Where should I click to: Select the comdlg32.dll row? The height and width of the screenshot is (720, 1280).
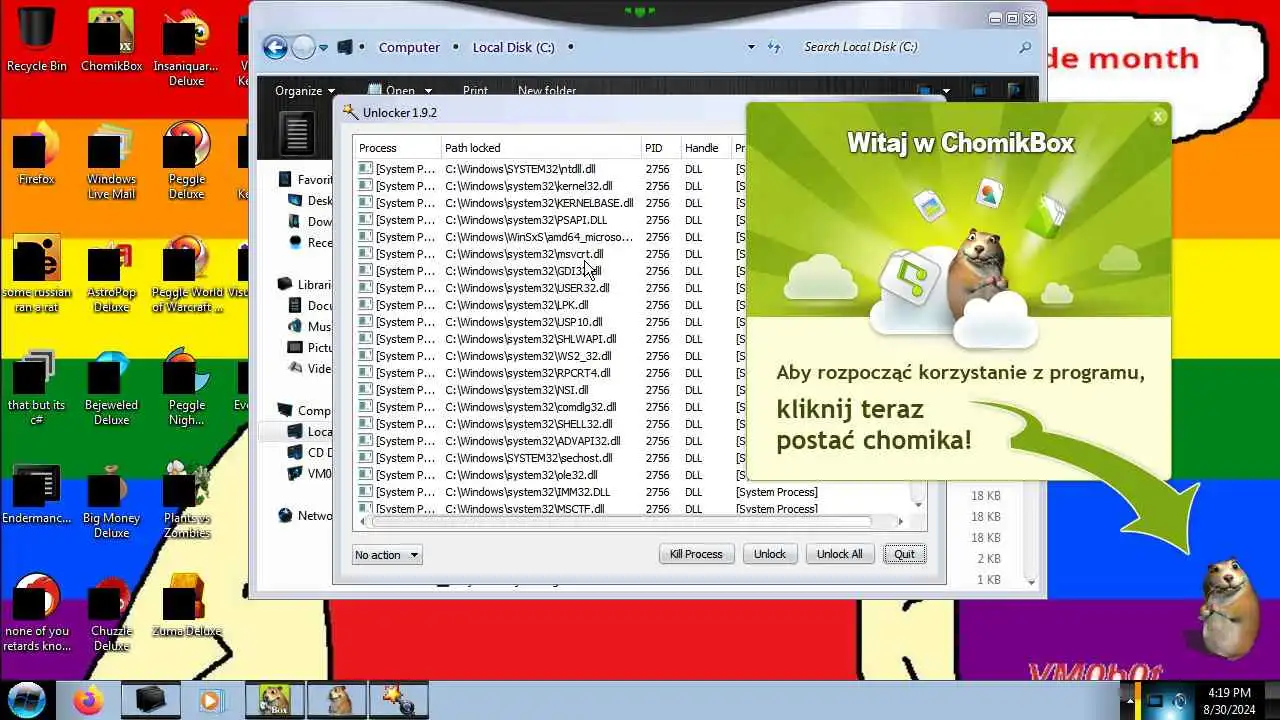(548, 407)
